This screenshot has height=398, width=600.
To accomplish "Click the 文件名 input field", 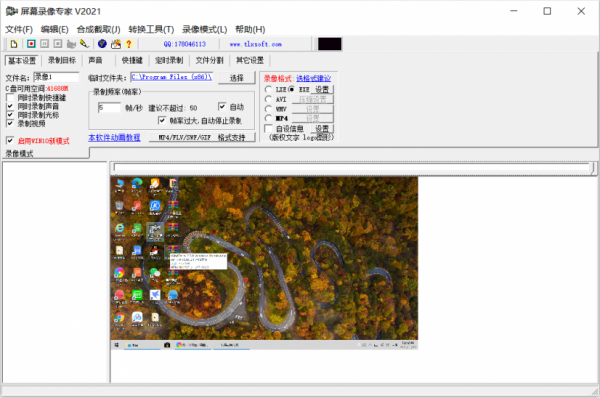I will click(x=56, y=77).
